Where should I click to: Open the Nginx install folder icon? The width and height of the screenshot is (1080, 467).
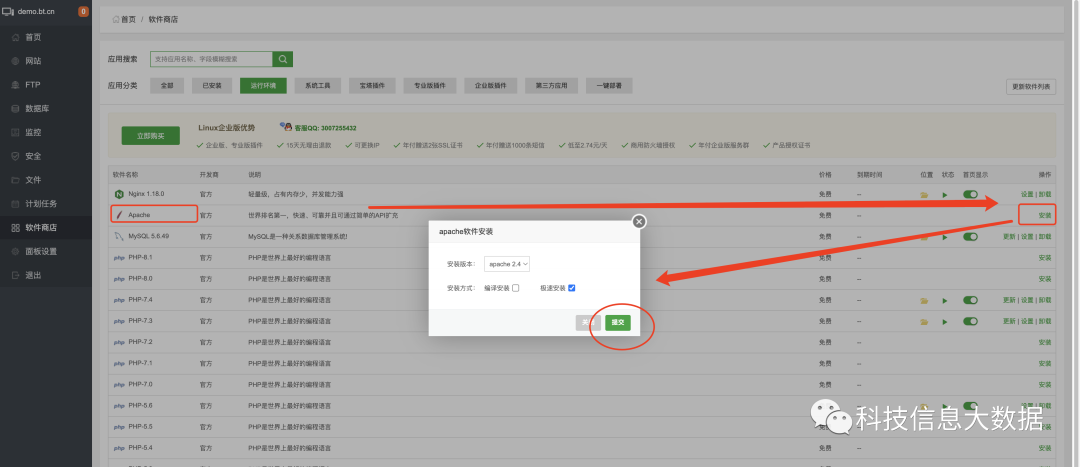click(x=924, y=195)
